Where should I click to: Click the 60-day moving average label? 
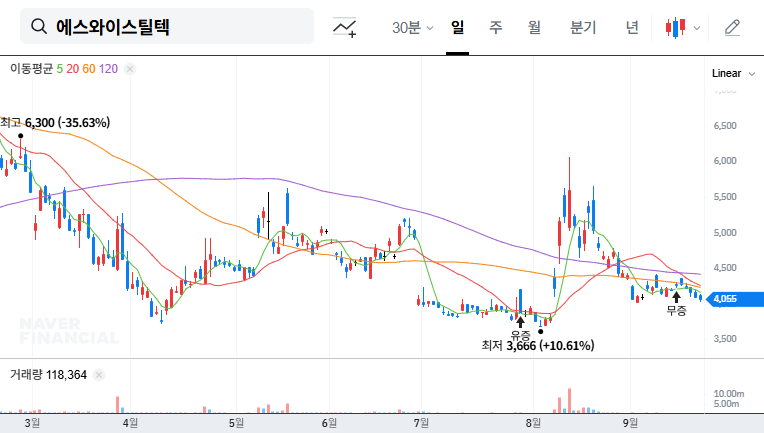point(89,69)
